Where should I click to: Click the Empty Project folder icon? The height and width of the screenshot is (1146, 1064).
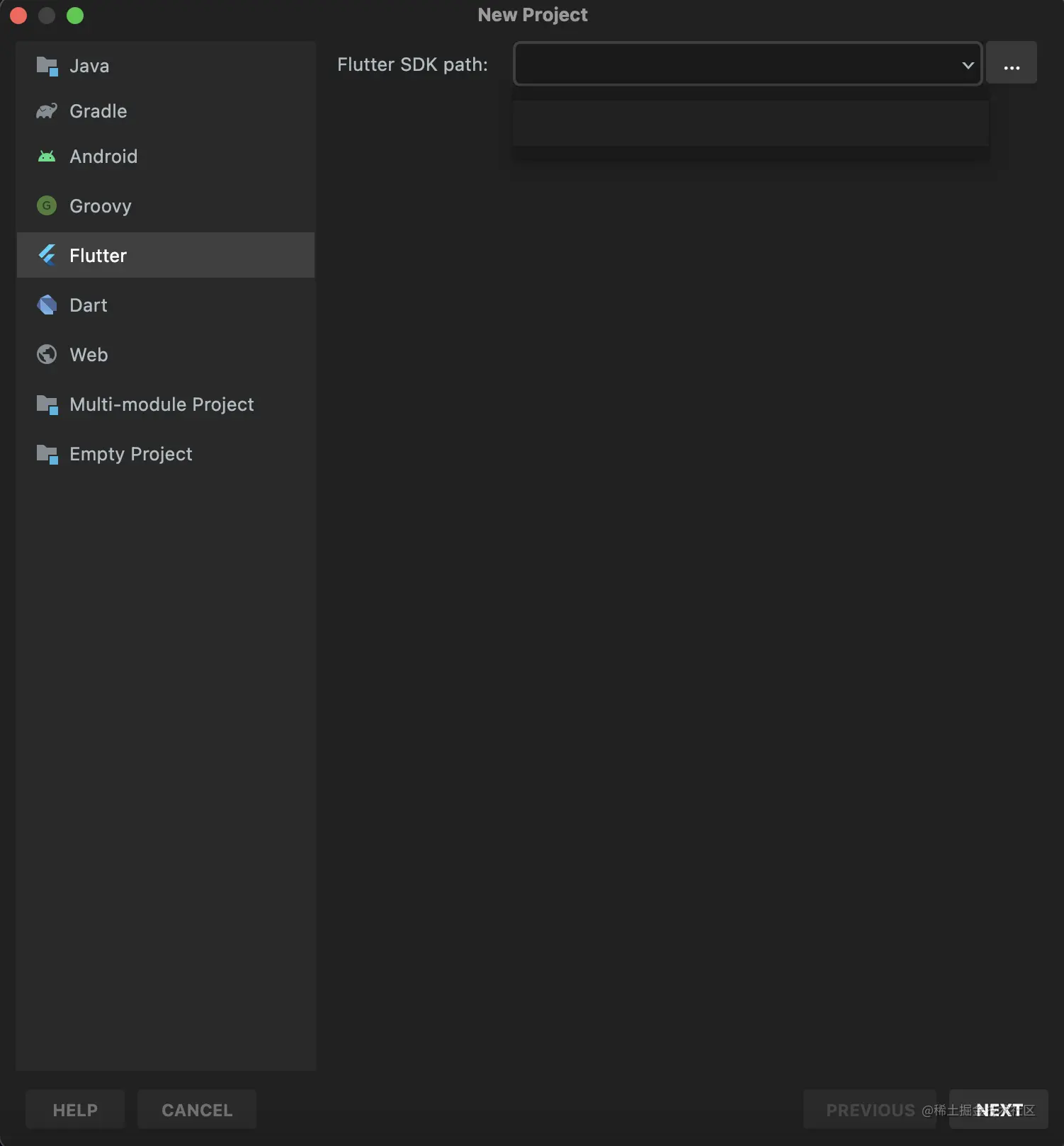tap(47, 454)
